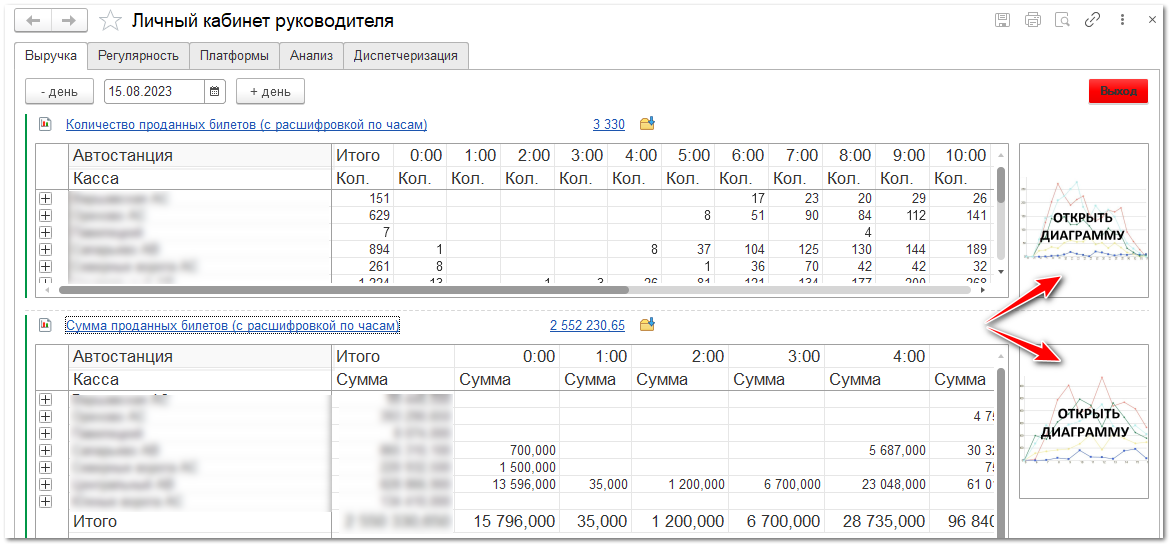Open the calendar picker in the date field
Screen dimensions: 1172x547
coord(215,92)
